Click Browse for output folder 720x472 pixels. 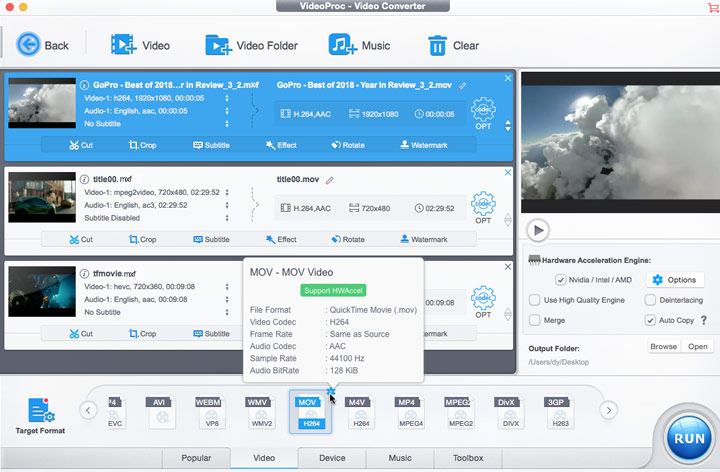click(663, 347)
